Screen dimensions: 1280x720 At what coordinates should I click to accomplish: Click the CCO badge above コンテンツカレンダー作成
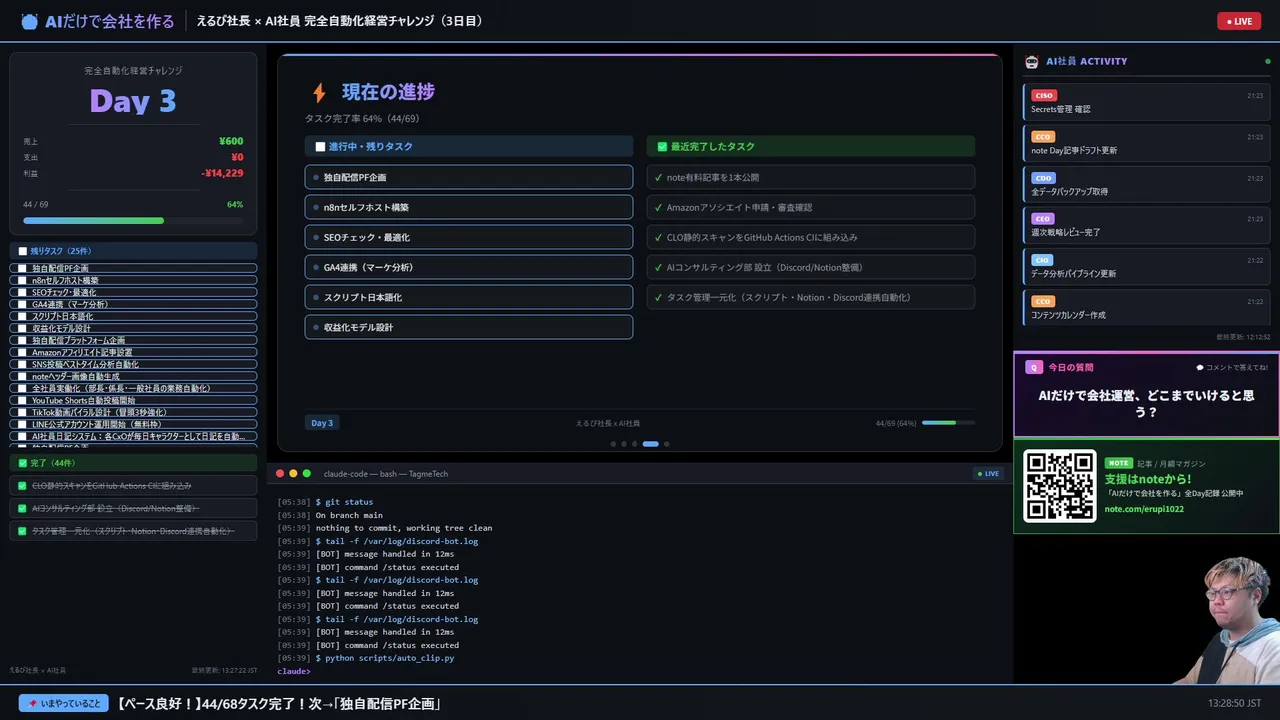tap(1043, 301)
